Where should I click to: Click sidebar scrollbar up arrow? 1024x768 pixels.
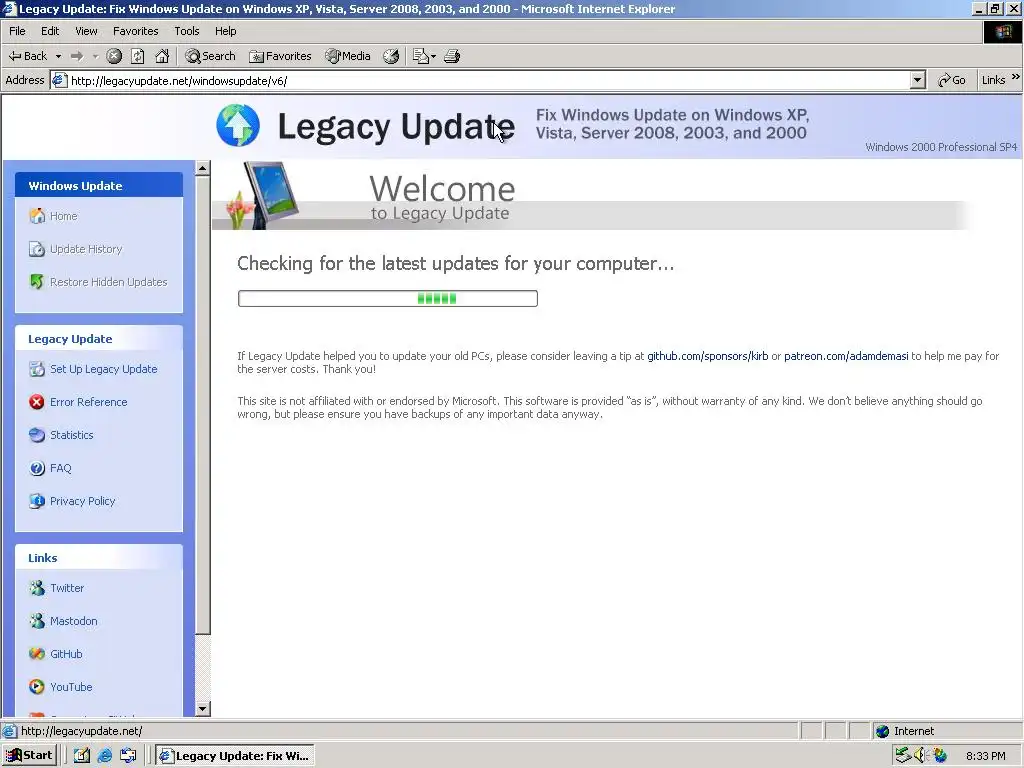pyautogui.click(x=202, y=168)
